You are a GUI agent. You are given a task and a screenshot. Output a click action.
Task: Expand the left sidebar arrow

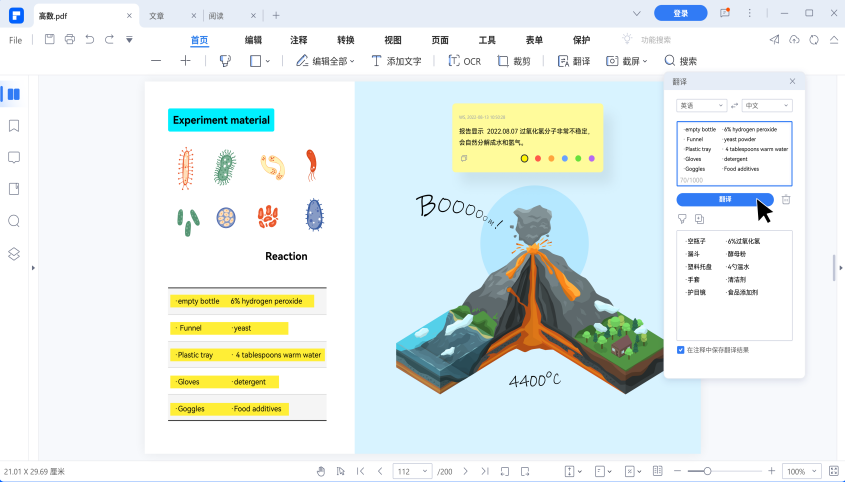[33, 267]
